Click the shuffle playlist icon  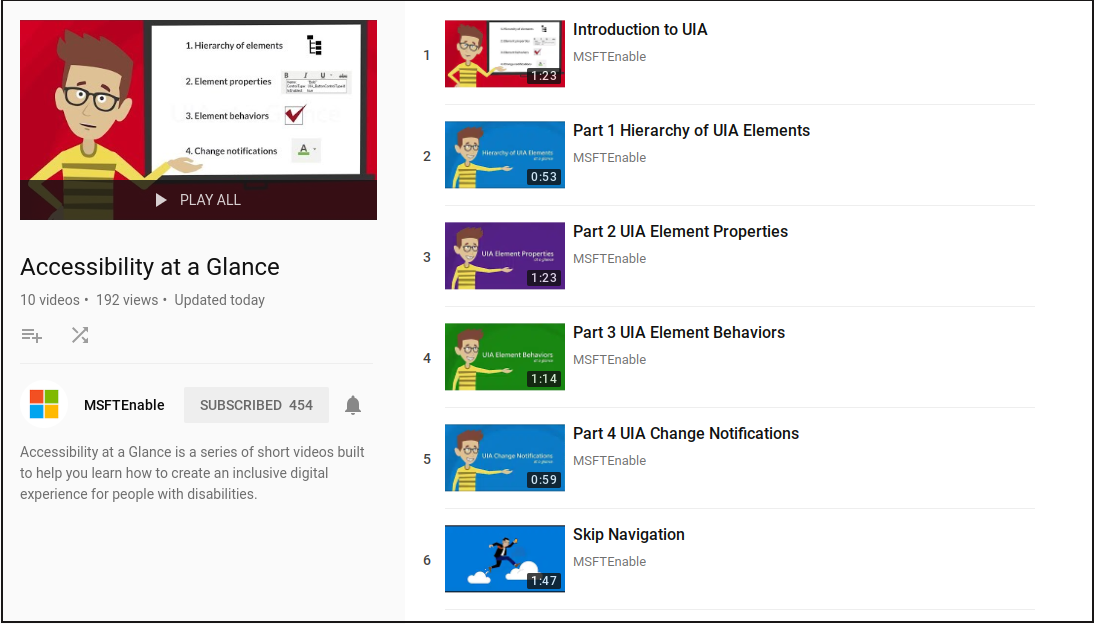(x=80, y=336)
